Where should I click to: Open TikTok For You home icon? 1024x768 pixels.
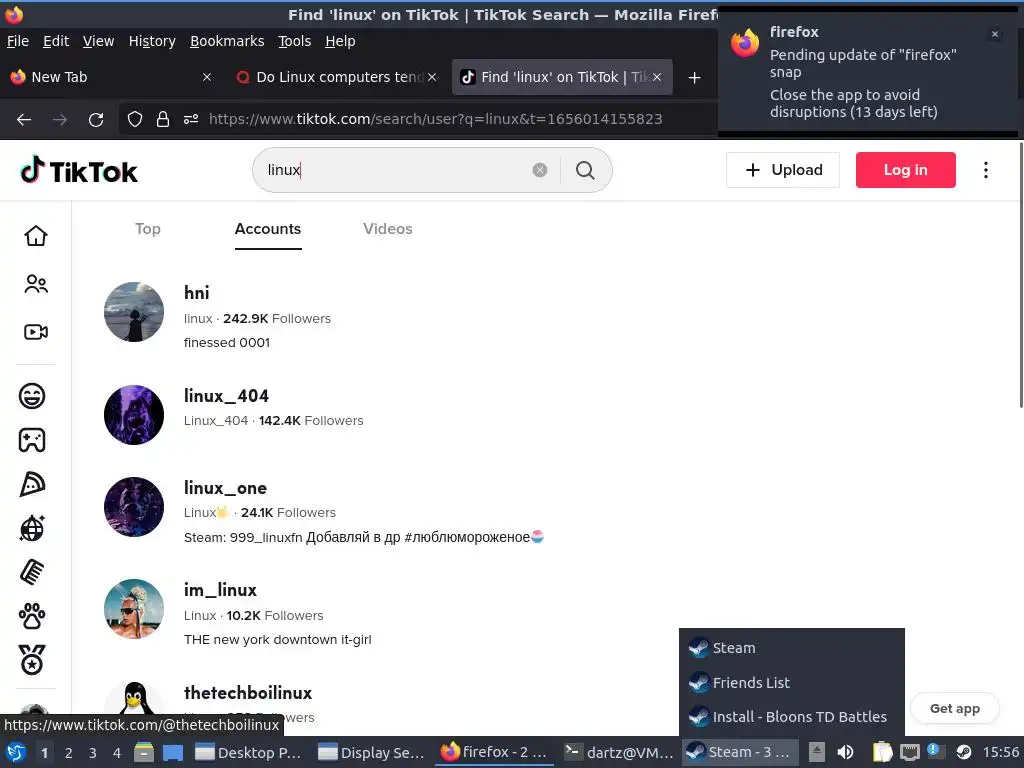click(x=35, y=236)
